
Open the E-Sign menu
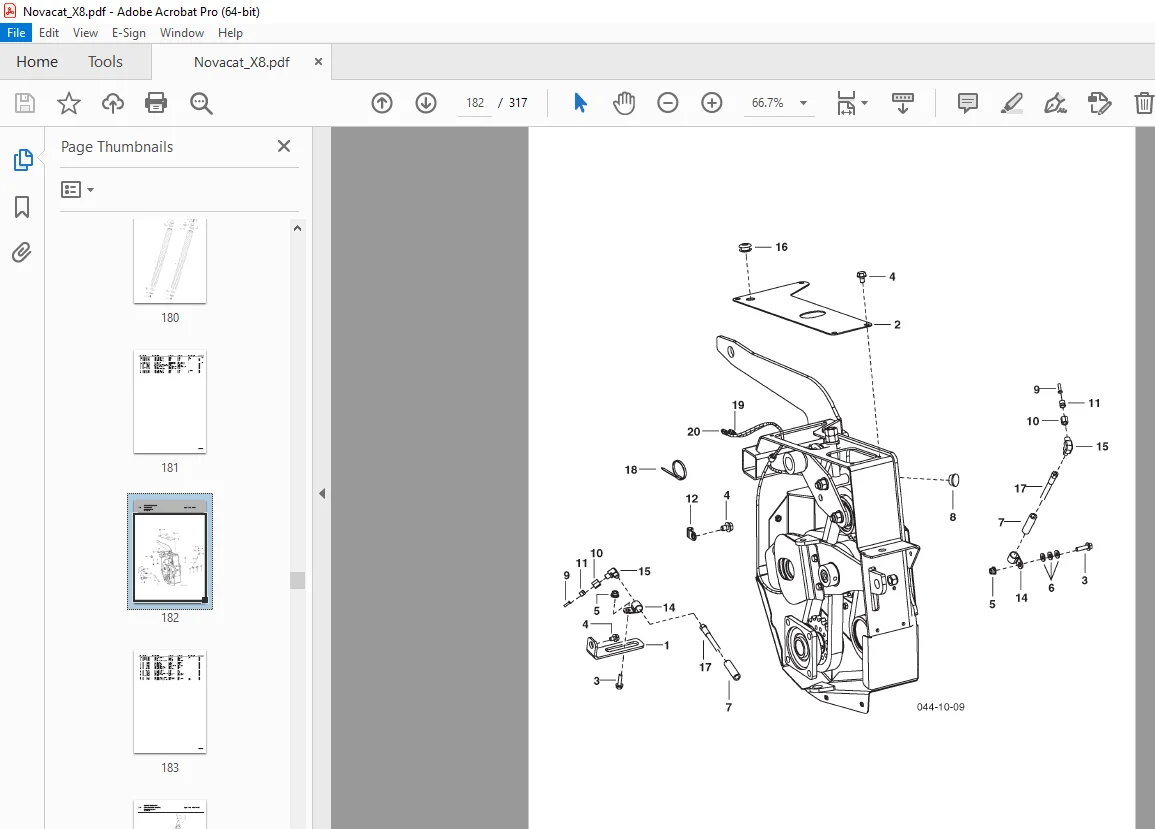tap(129, 33)
